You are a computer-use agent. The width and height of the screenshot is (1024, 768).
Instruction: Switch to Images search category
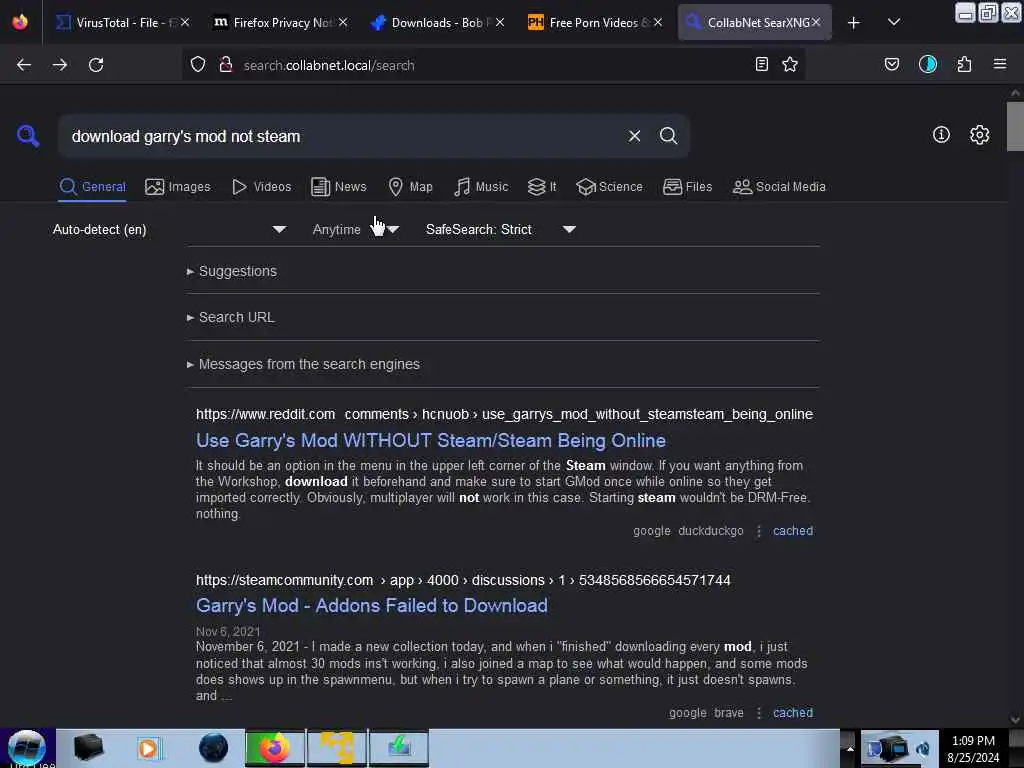(178, 187)
